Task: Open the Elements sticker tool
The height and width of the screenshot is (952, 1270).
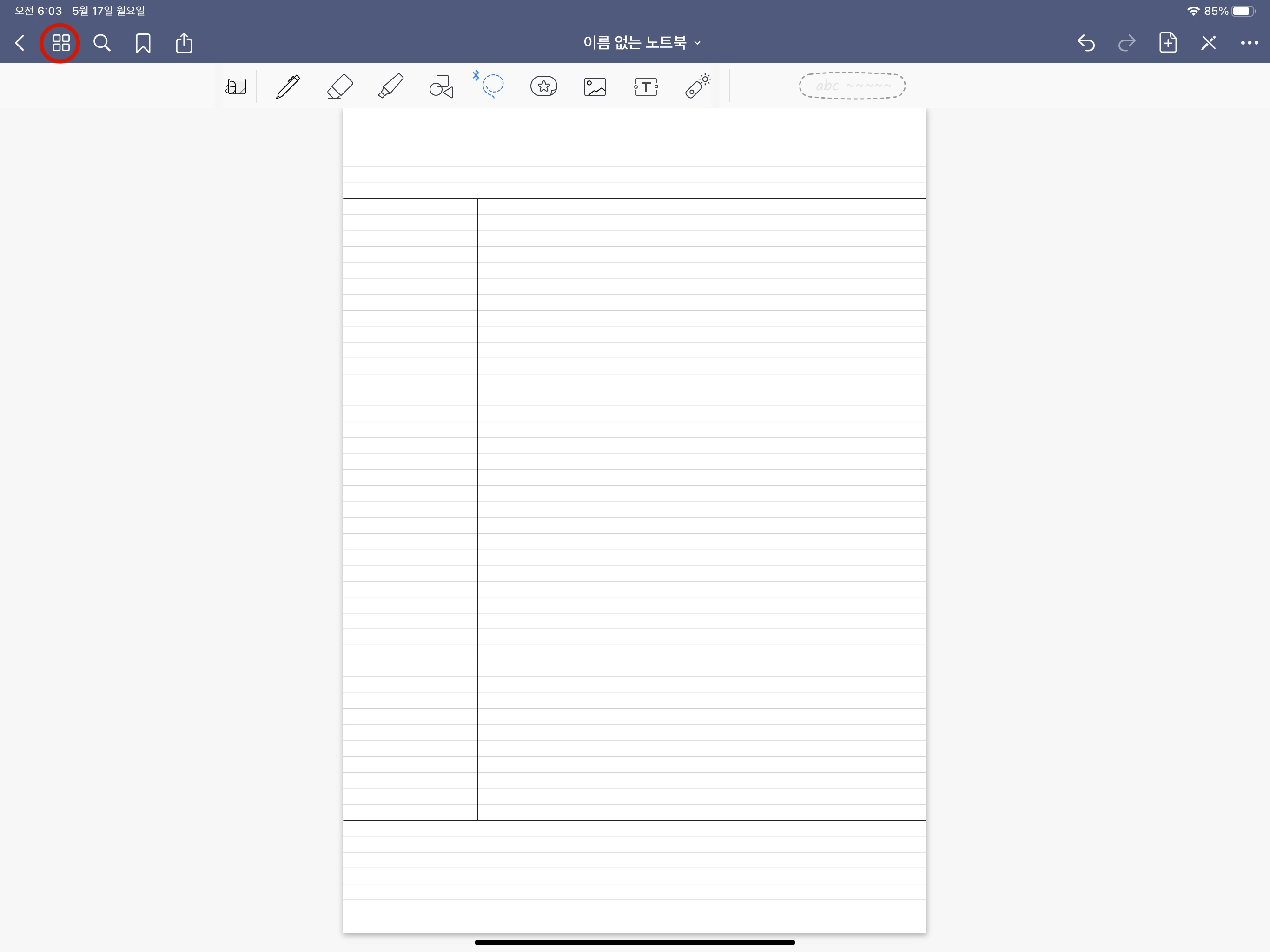Action: click(x=543, y=87)
